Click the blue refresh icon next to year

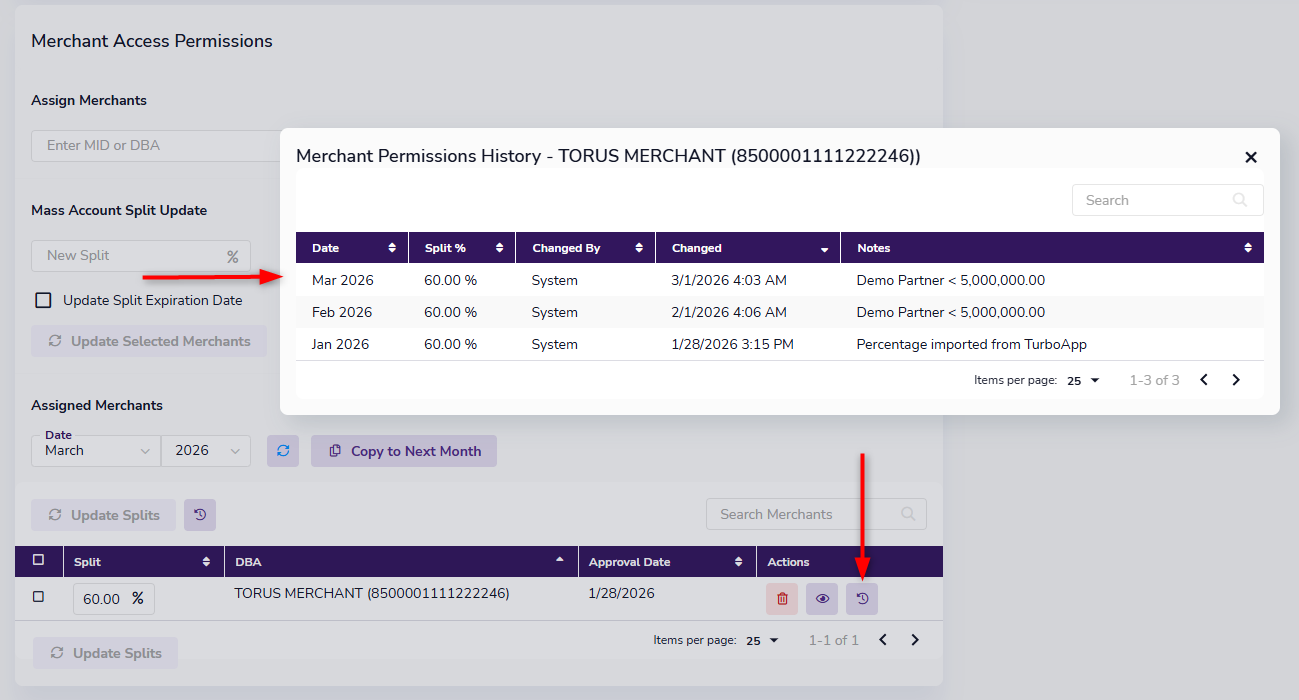point(283,451)
